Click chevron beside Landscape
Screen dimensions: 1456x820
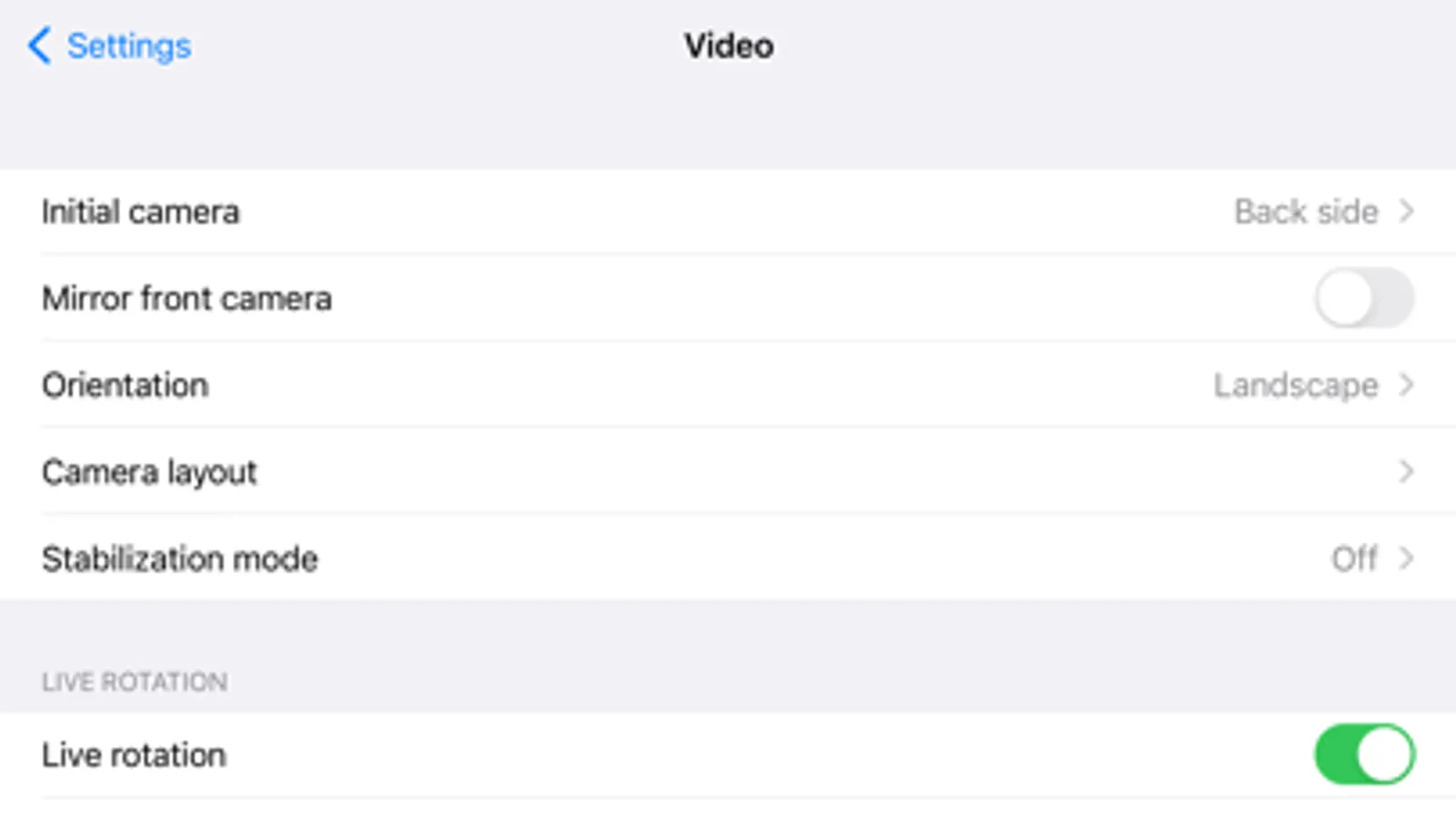click(1407, 385)
